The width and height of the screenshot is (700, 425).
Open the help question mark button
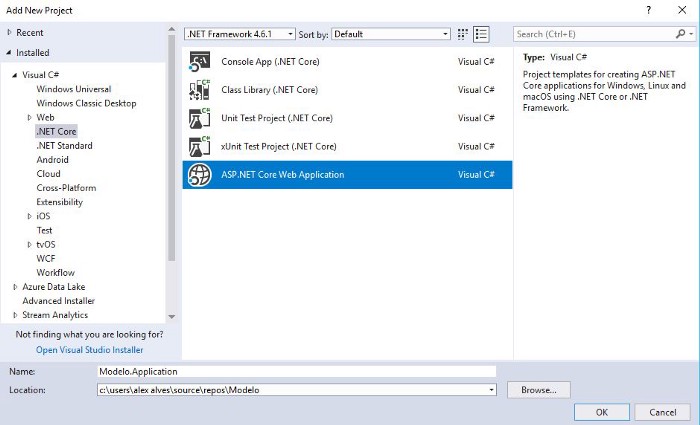click(x=649, y=10)
